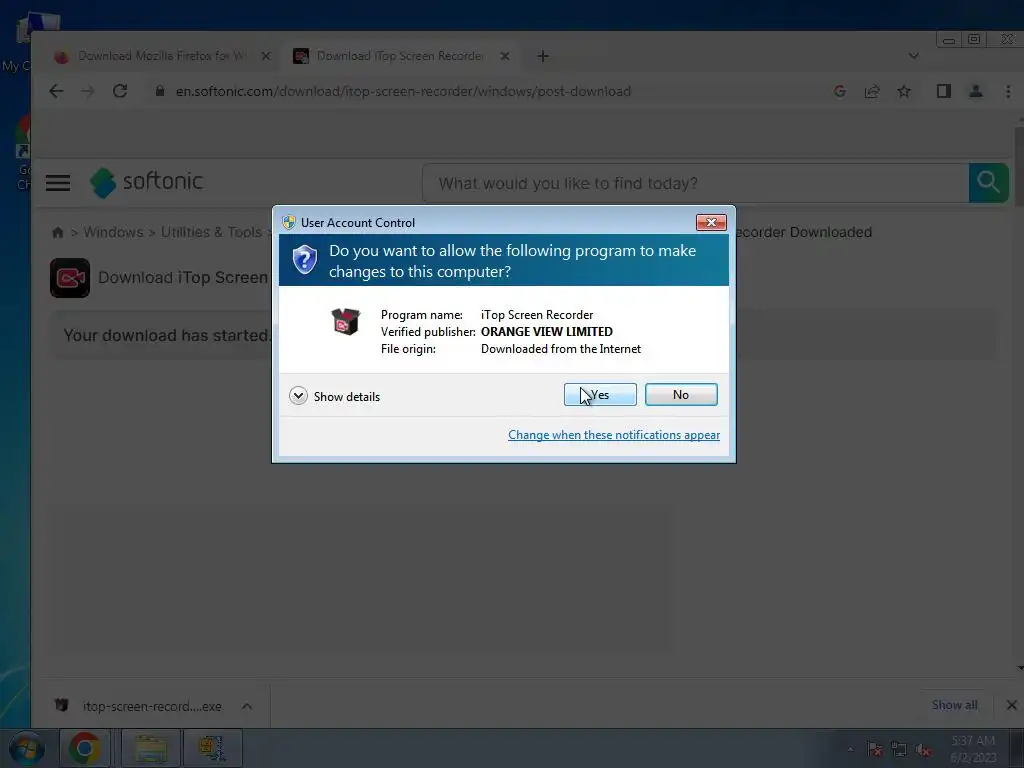This screenshot has width=1024, height=768.
Task: Open Windows breadcrumb link
Action: point(113,232)
